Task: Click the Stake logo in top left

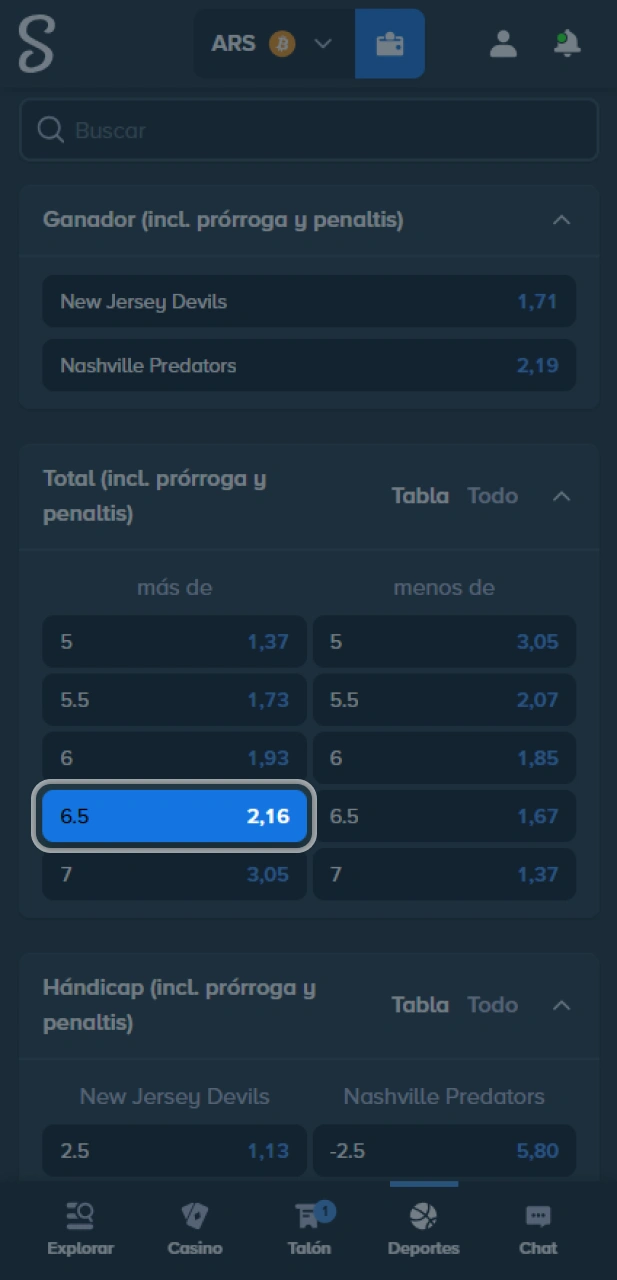Action: 36,43
